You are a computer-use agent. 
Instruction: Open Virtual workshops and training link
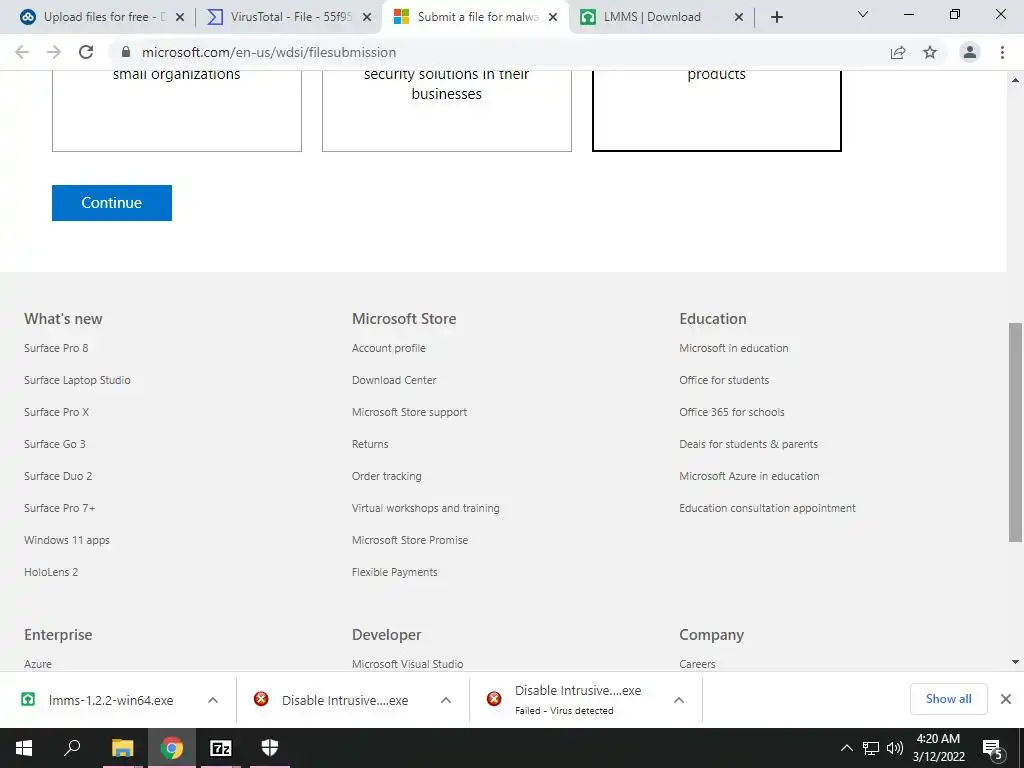point(426,508)
